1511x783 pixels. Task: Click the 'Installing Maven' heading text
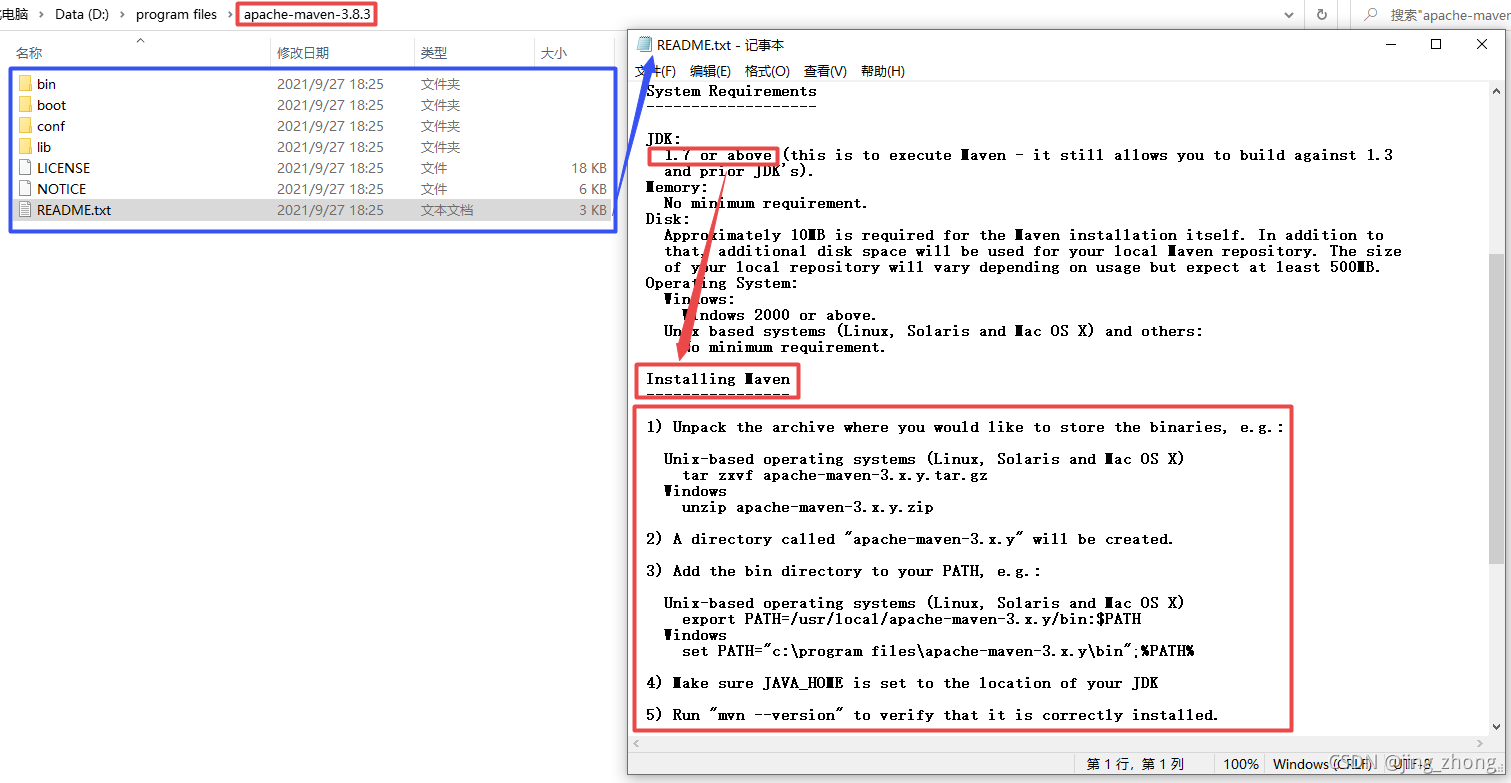coord(718,379)
